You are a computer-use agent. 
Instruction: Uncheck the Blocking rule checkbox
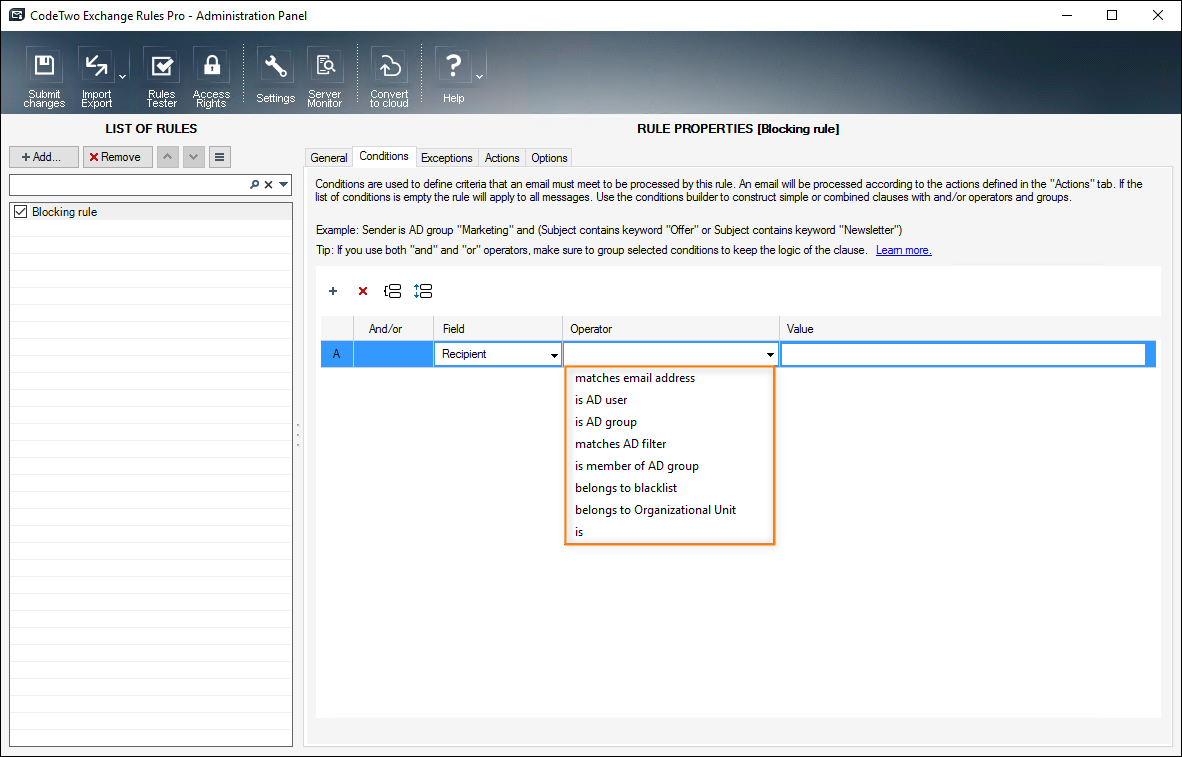[x=20, y=212]
